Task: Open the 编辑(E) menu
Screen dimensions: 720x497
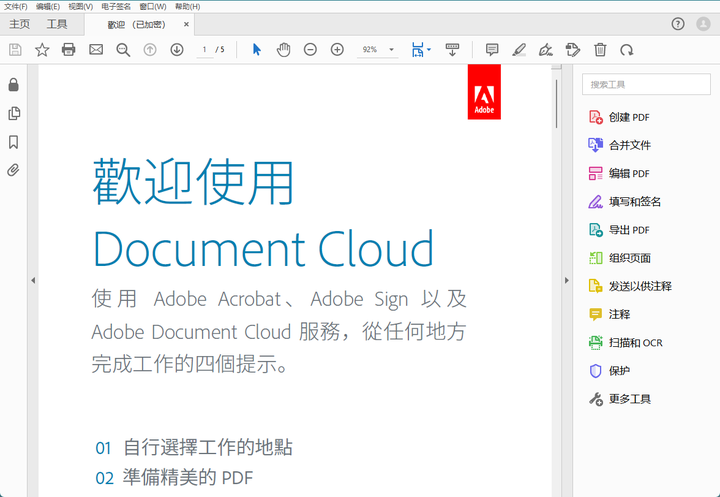Action: (48, 6)
